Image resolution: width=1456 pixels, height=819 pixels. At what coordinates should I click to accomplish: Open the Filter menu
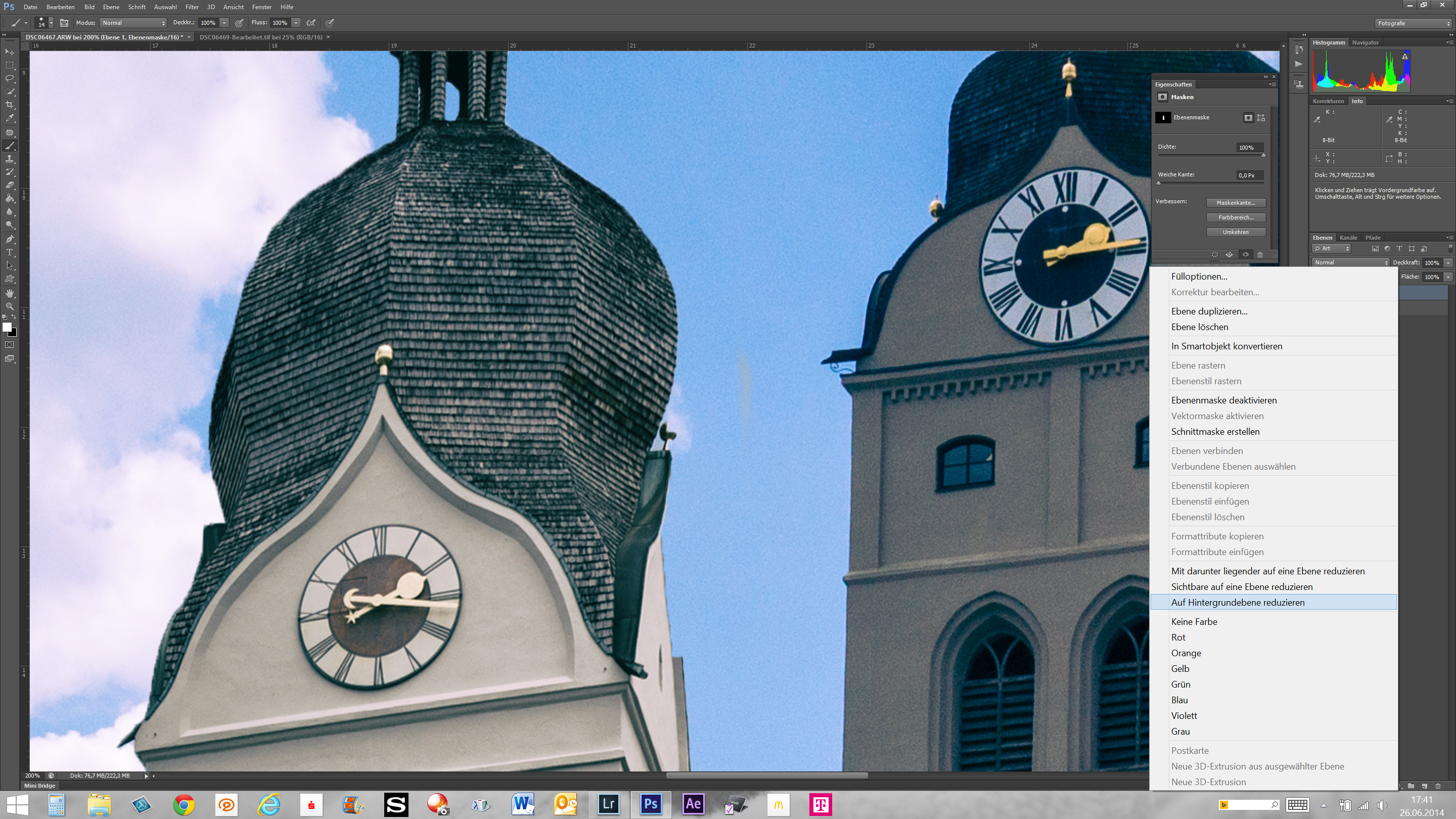[x=192, y=7]
